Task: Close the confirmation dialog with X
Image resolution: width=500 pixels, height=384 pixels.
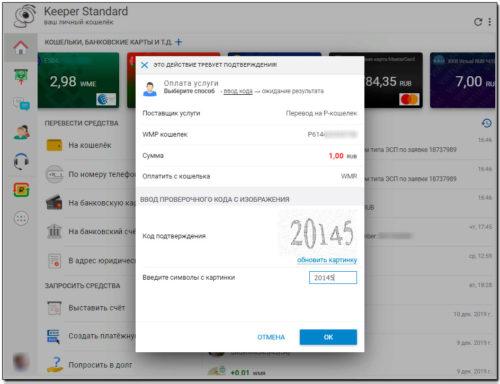Action: (x=144, y=65)
